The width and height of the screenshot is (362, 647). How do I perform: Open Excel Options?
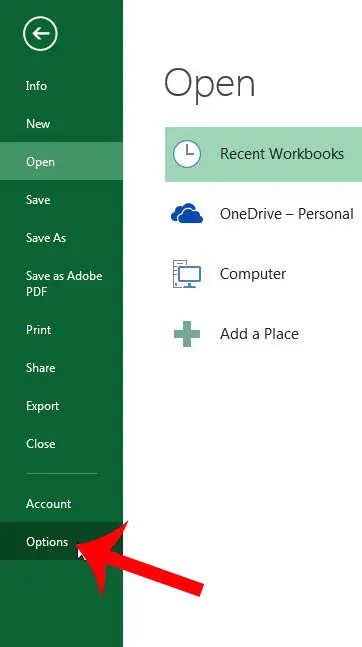(61, 541)
